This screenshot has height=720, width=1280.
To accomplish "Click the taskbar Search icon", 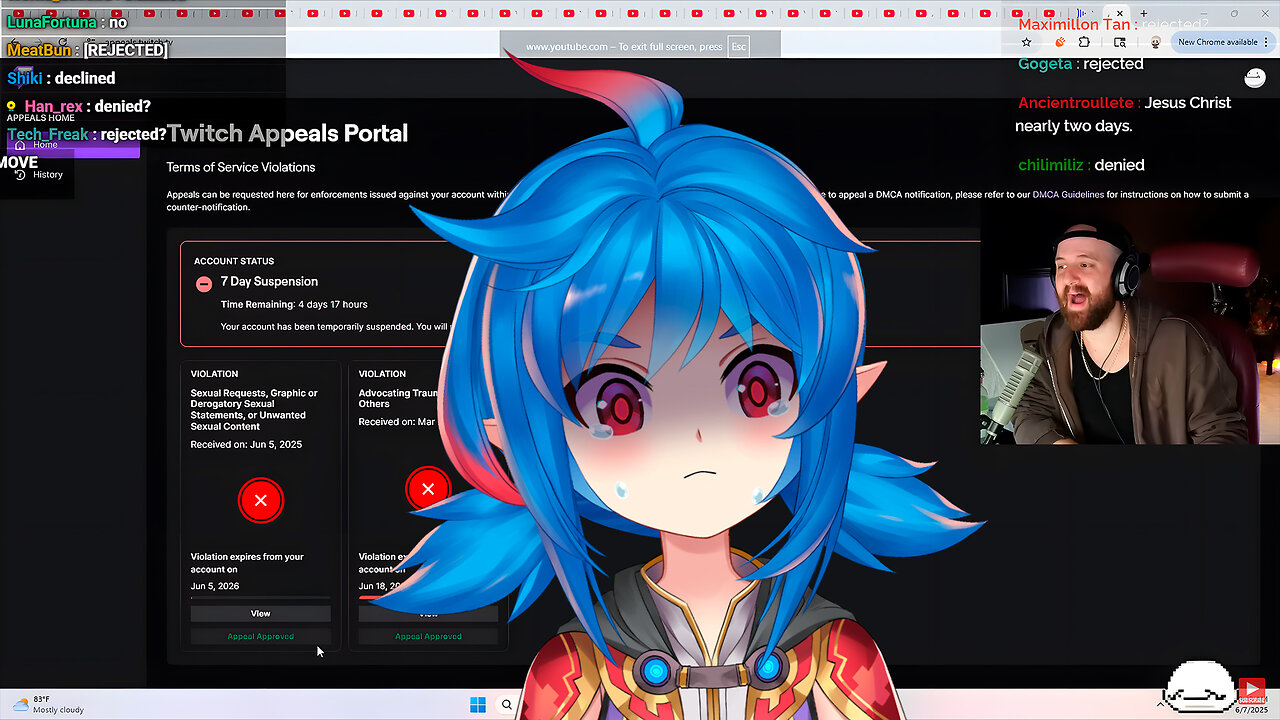I will (x=507, y=705).
